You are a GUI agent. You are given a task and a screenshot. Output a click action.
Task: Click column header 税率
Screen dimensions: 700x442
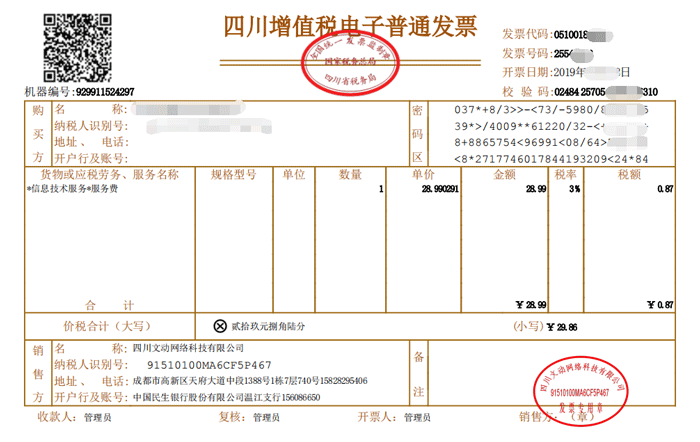point(565,175)
